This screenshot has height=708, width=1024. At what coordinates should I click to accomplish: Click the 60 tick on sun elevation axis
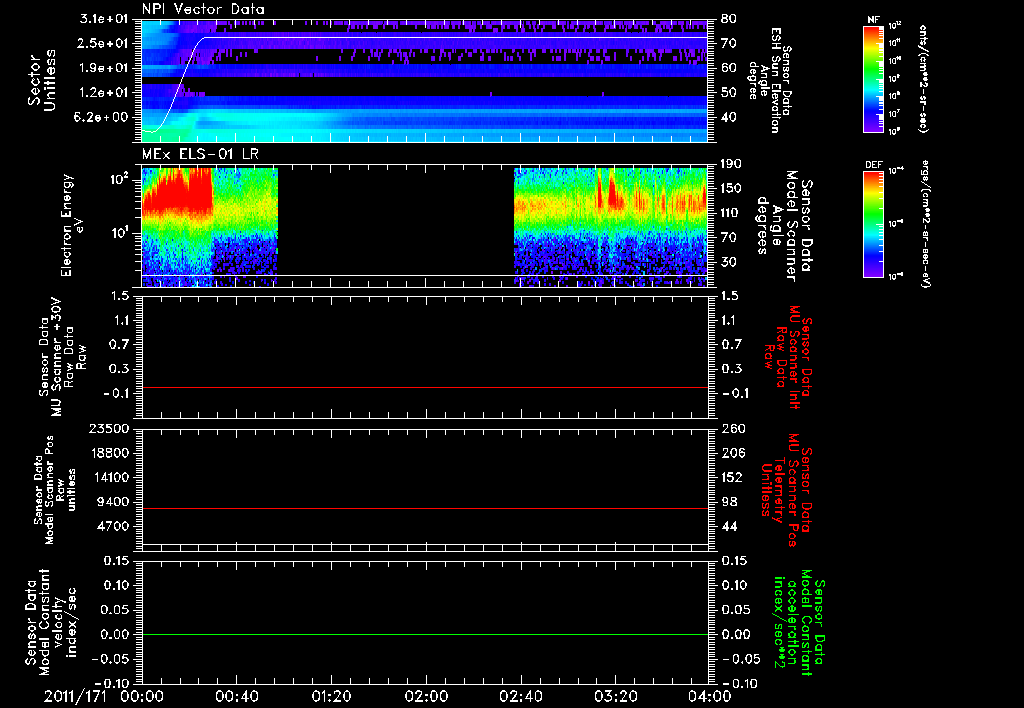[x=728, y=68]
